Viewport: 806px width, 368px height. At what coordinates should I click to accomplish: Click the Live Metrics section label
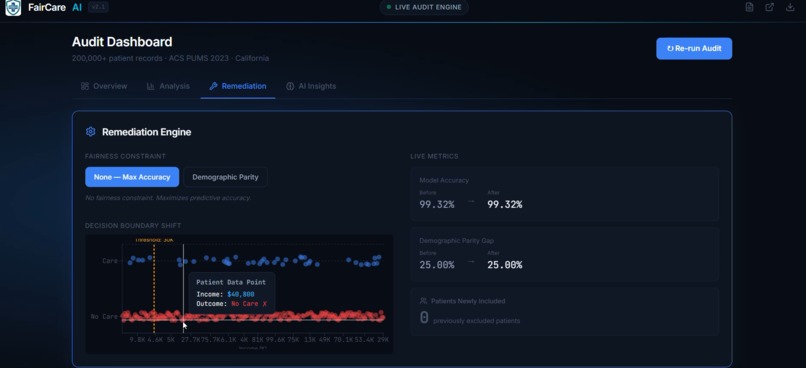click(434, 156)
